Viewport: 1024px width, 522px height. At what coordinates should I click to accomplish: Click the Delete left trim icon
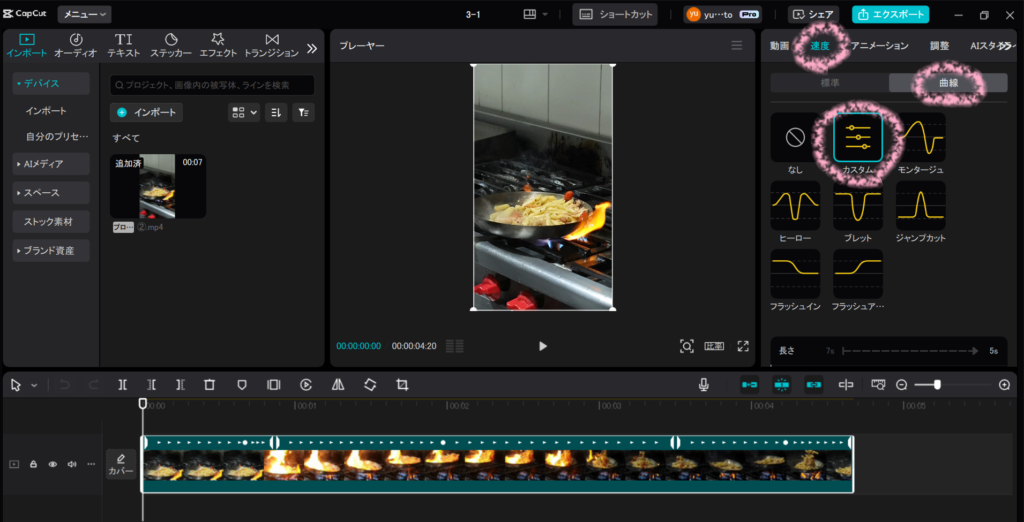[152, 385]
